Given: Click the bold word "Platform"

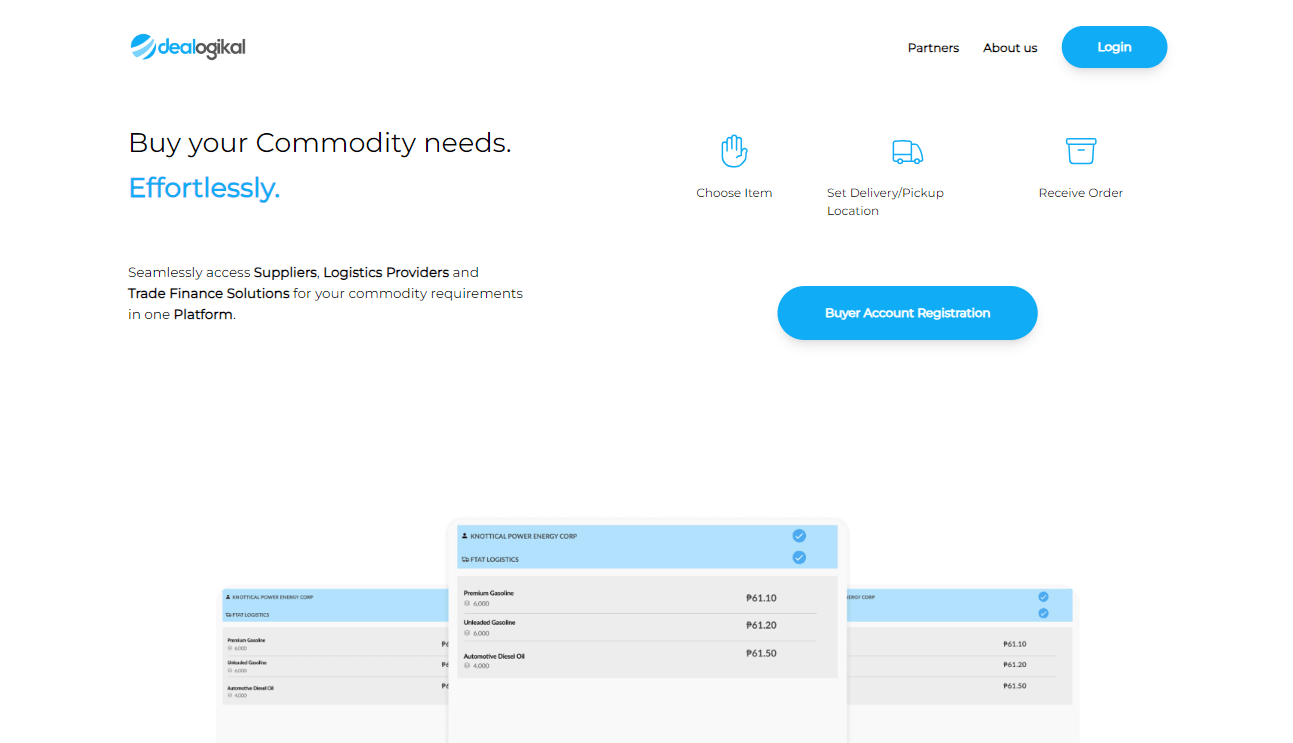Looking at the screenshot, I should pyautogui.click(x=203, y=314).
